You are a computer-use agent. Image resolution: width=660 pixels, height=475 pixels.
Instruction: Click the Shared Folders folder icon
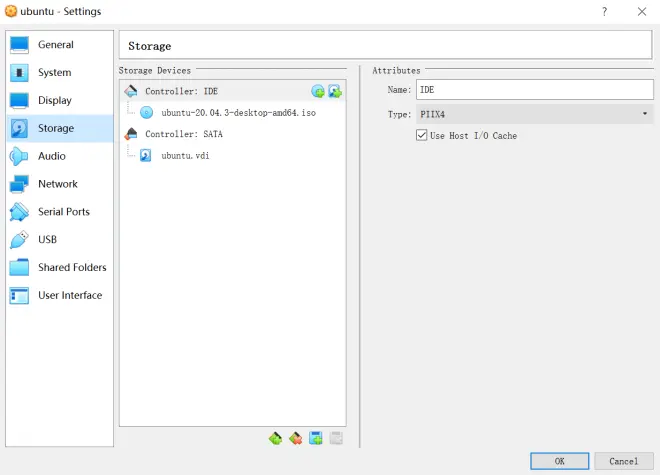19,267
